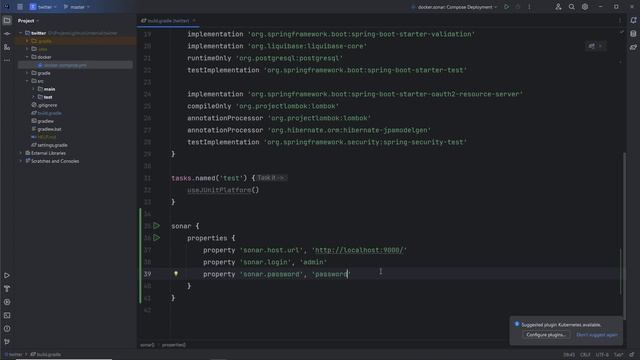This screenshot has width=640, height=360.
Task: Select .gitignore file in tree
Action: pos(44,105)
